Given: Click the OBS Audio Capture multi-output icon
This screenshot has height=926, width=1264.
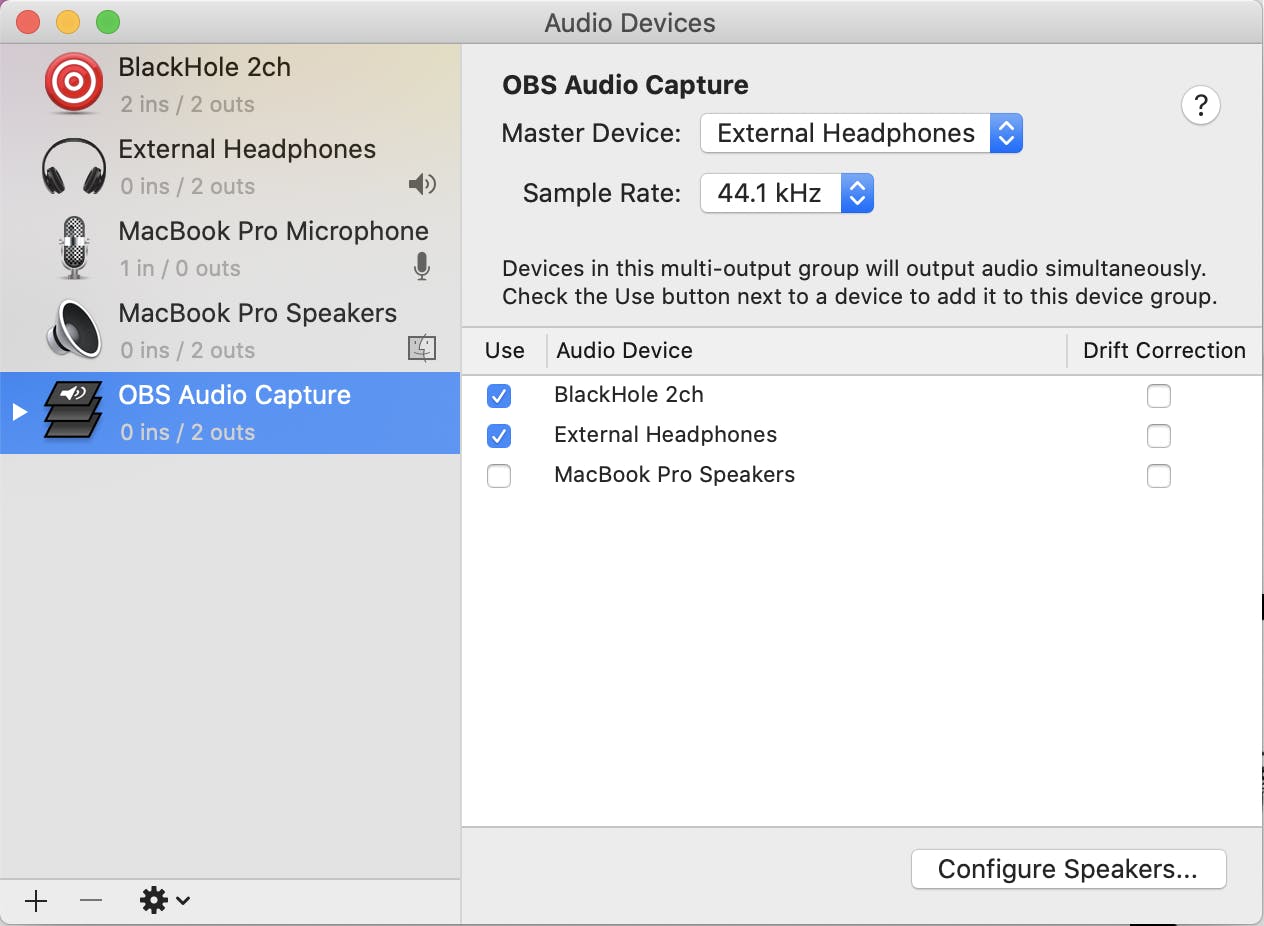Looking at the screenshot, I should pos(74,411).
